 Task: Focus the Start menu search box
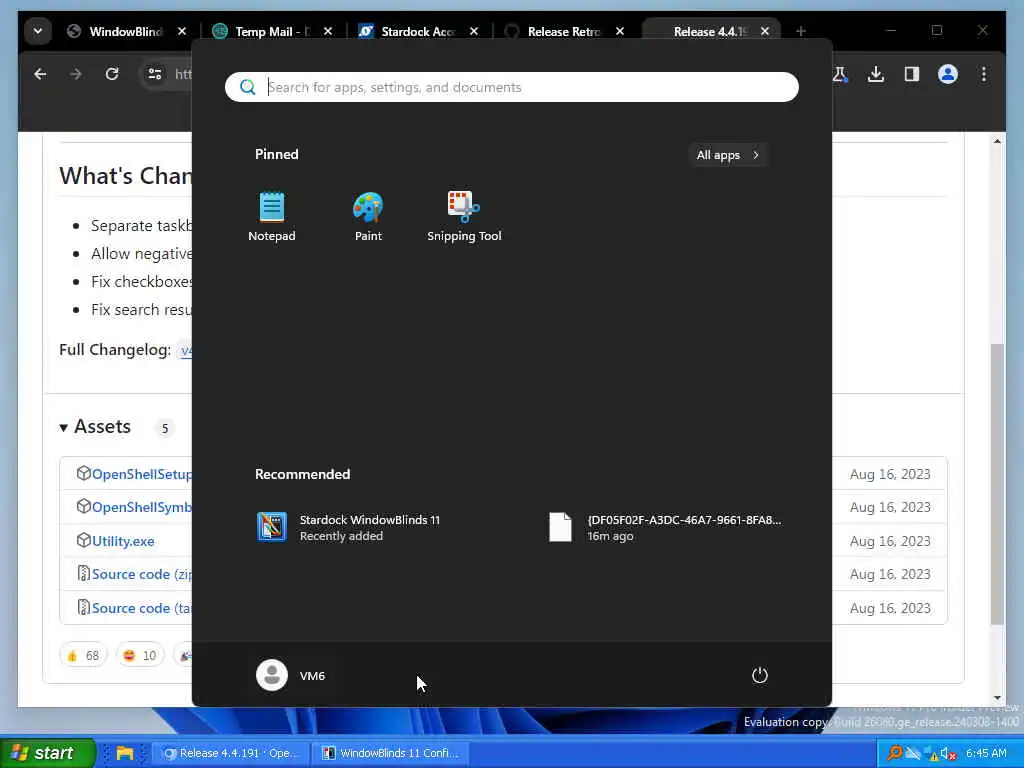[511, 87]
